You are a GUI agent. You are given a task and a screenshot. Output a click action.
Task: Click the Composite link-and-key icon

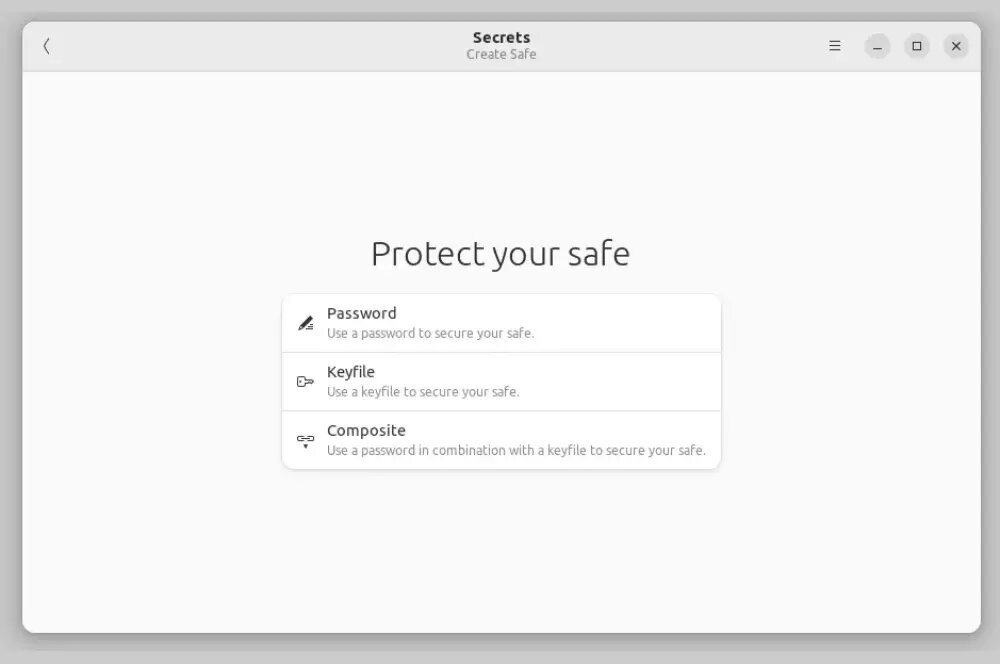coord(305,441)
